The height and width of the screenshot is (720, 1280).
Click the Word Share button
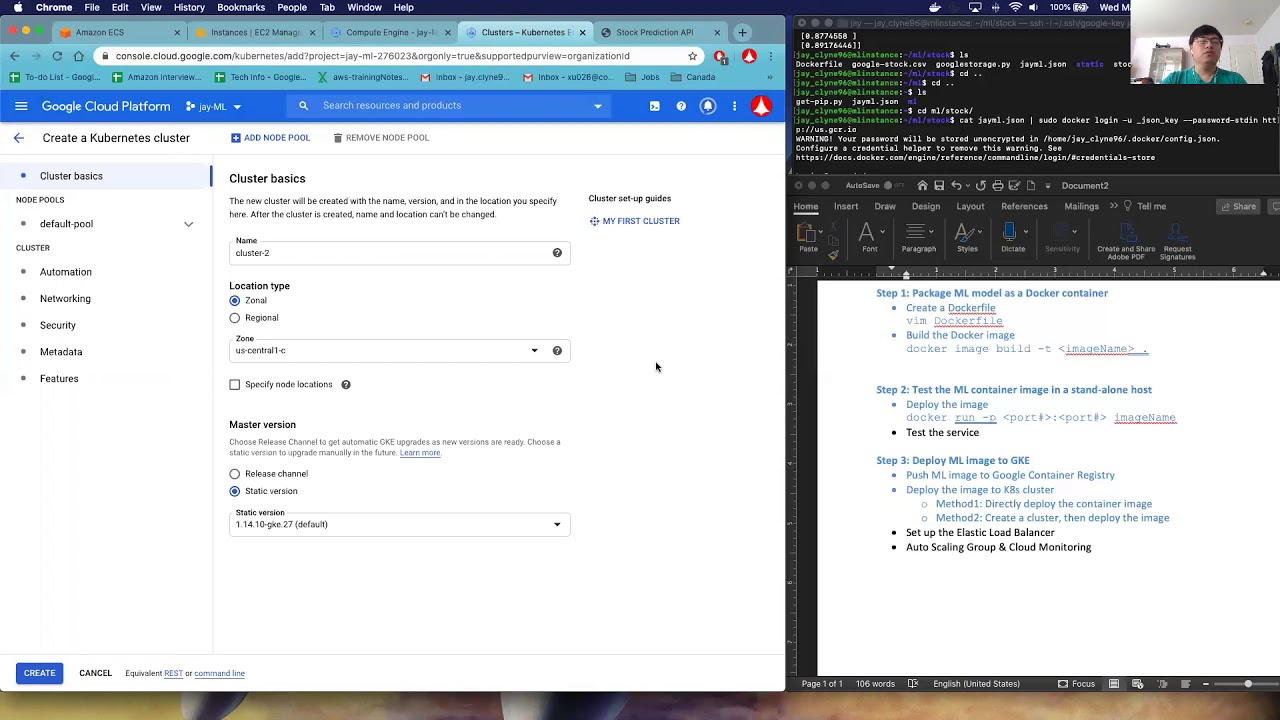[x=1238, y=207]
